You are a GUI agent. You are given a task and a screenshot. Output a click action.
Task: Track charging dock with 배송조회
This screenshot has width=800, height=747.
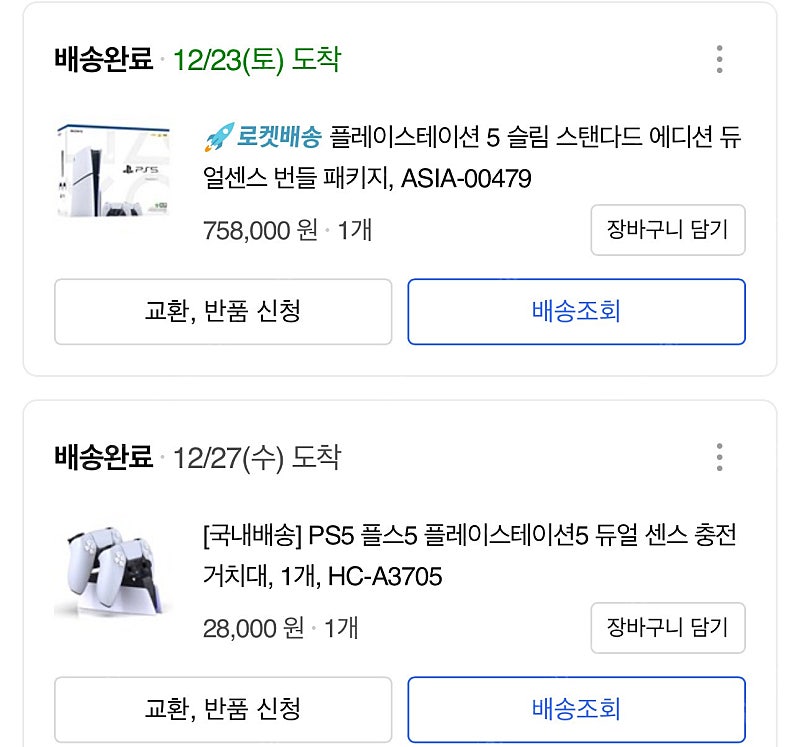(577, 710)
